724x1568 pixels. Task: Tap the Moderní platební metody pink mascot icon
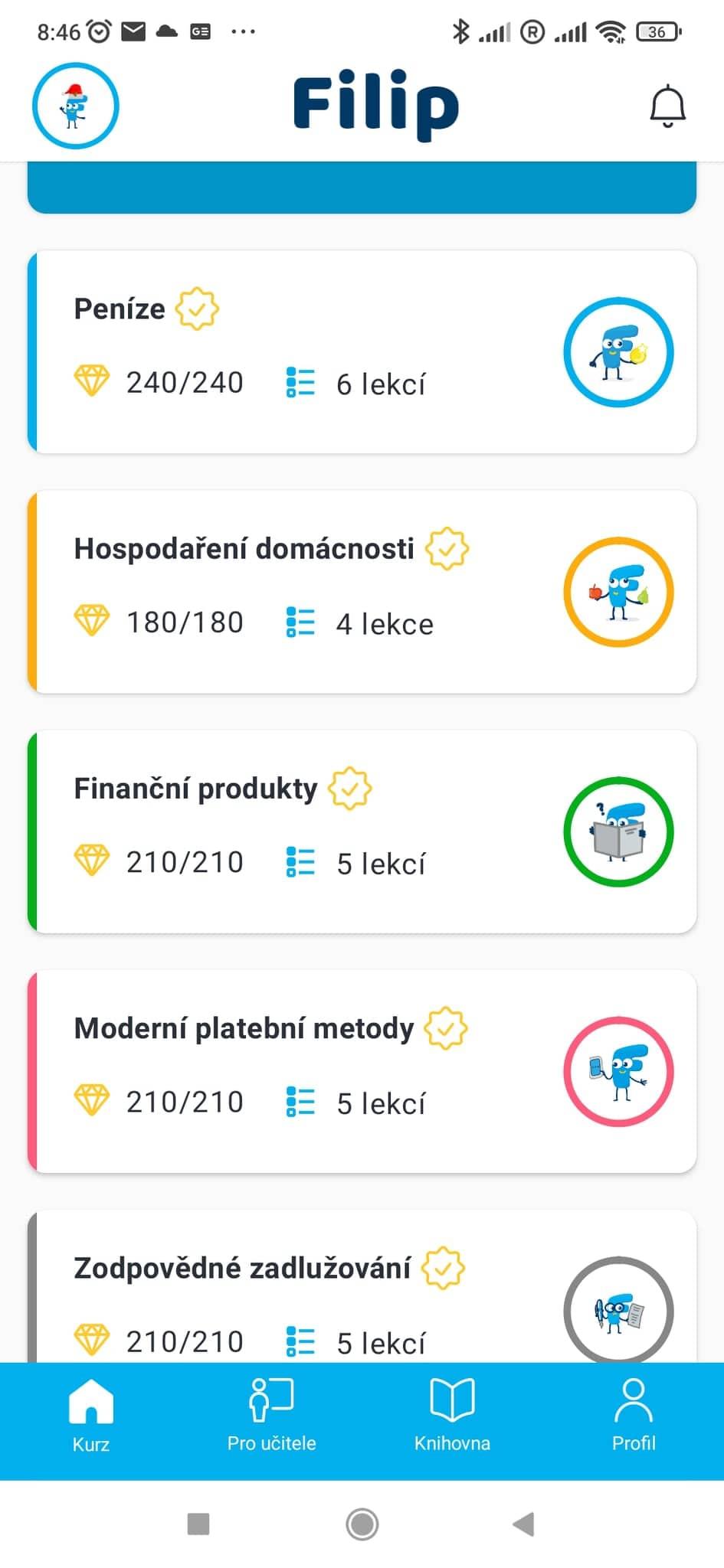[x=618, y=1071]
